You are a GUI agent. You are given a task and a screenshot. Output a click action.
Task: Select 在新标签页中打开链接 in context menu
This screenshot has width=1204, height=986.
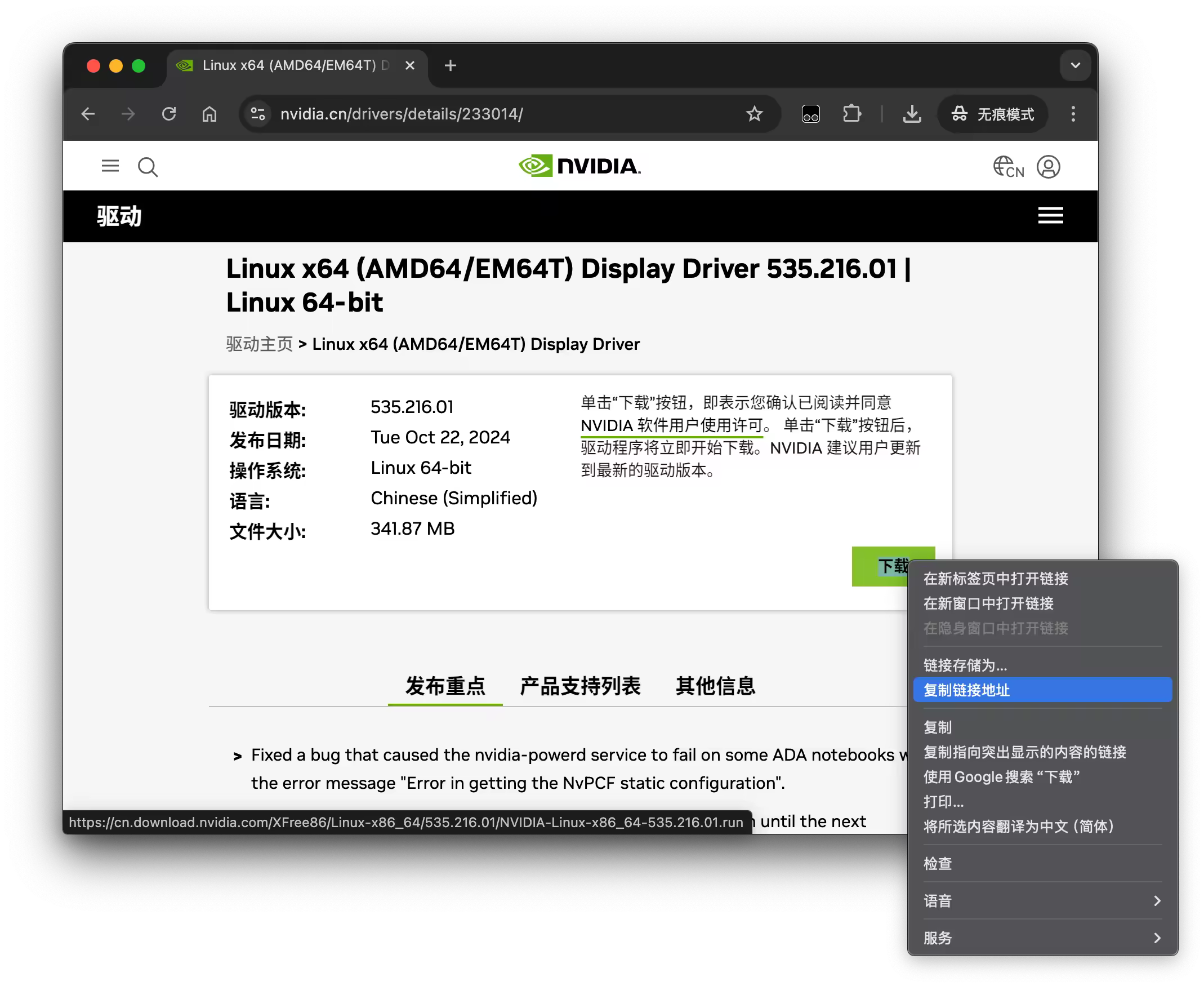1042,579
